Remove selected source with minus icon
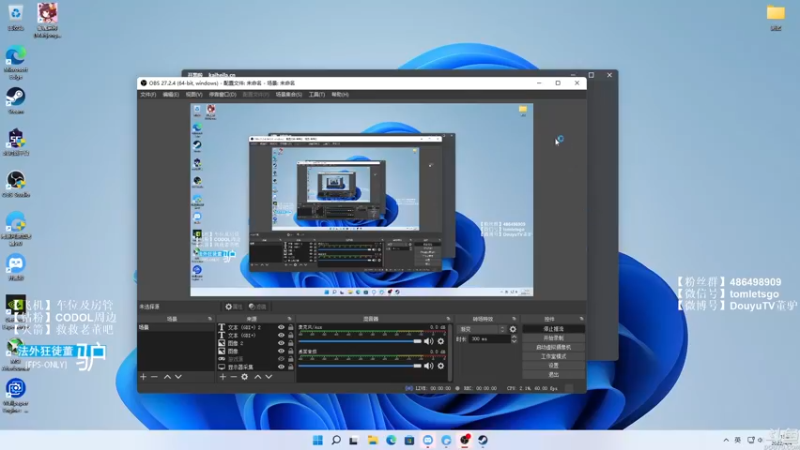The width and height of the screenshot is (800, 450). coord(233,377)
